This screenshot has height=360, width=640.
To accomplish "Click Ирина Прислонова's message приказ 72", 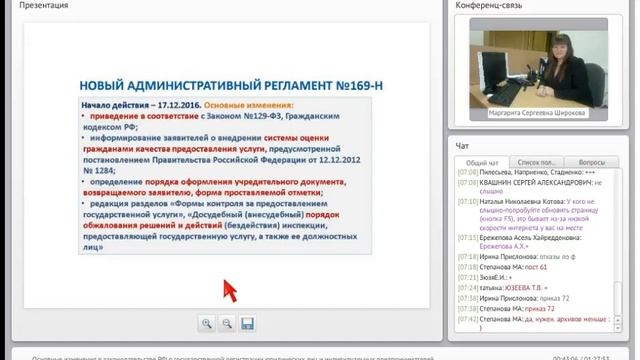I will coord(513,298).
